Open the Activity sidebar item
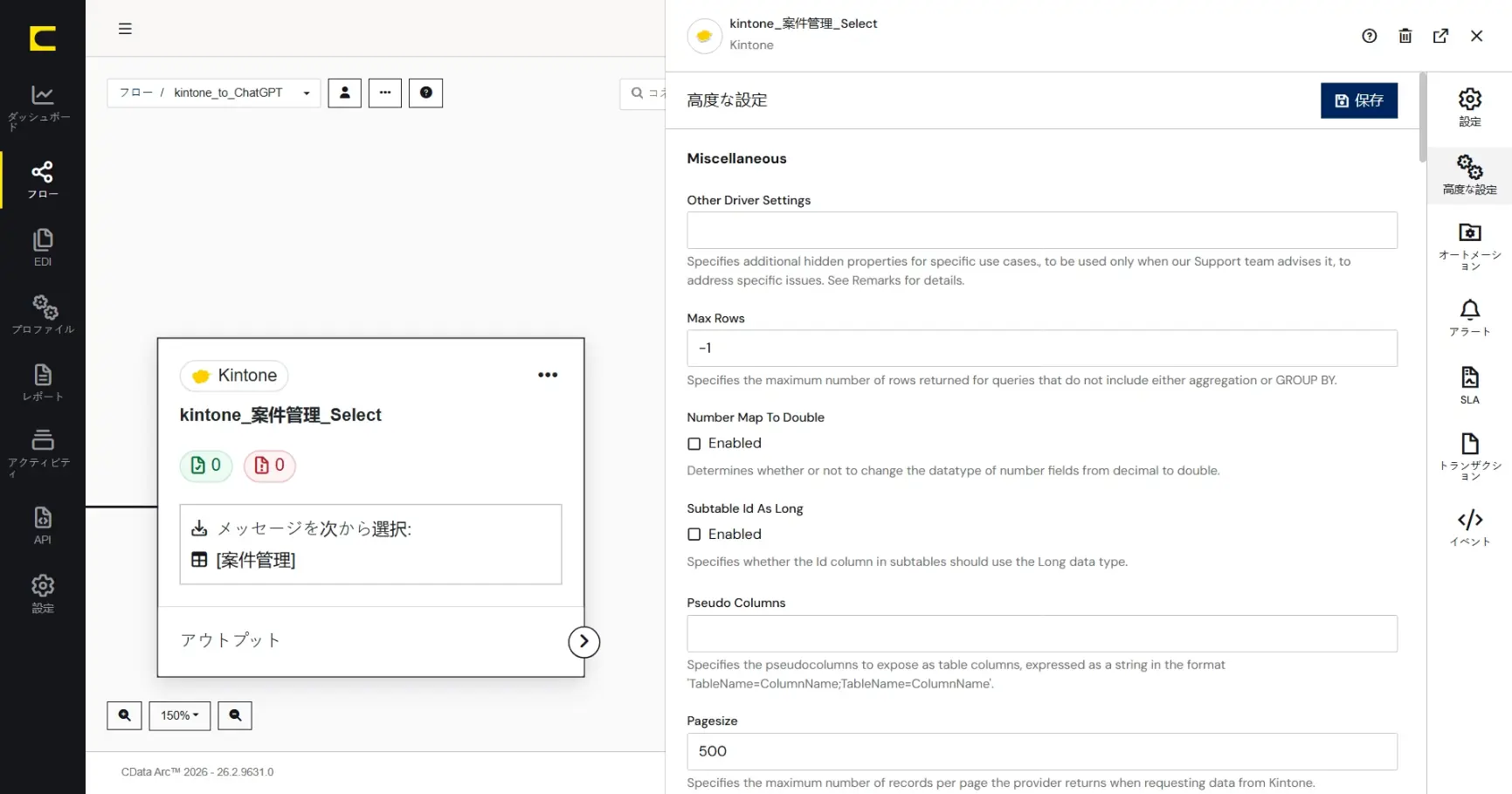 [42, 452]
